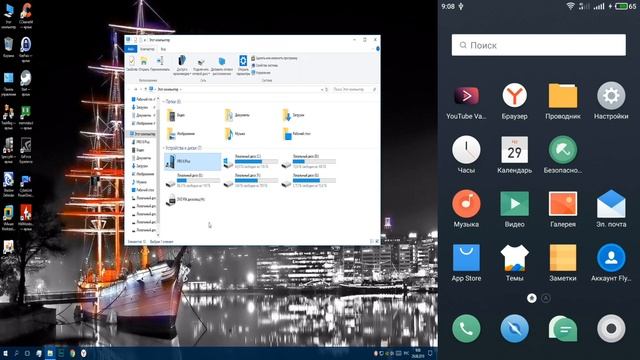Select Локальный диск (D:) drive
Image resolution: width=640 pixels, height=360 pixels.
tap(309, 162)
